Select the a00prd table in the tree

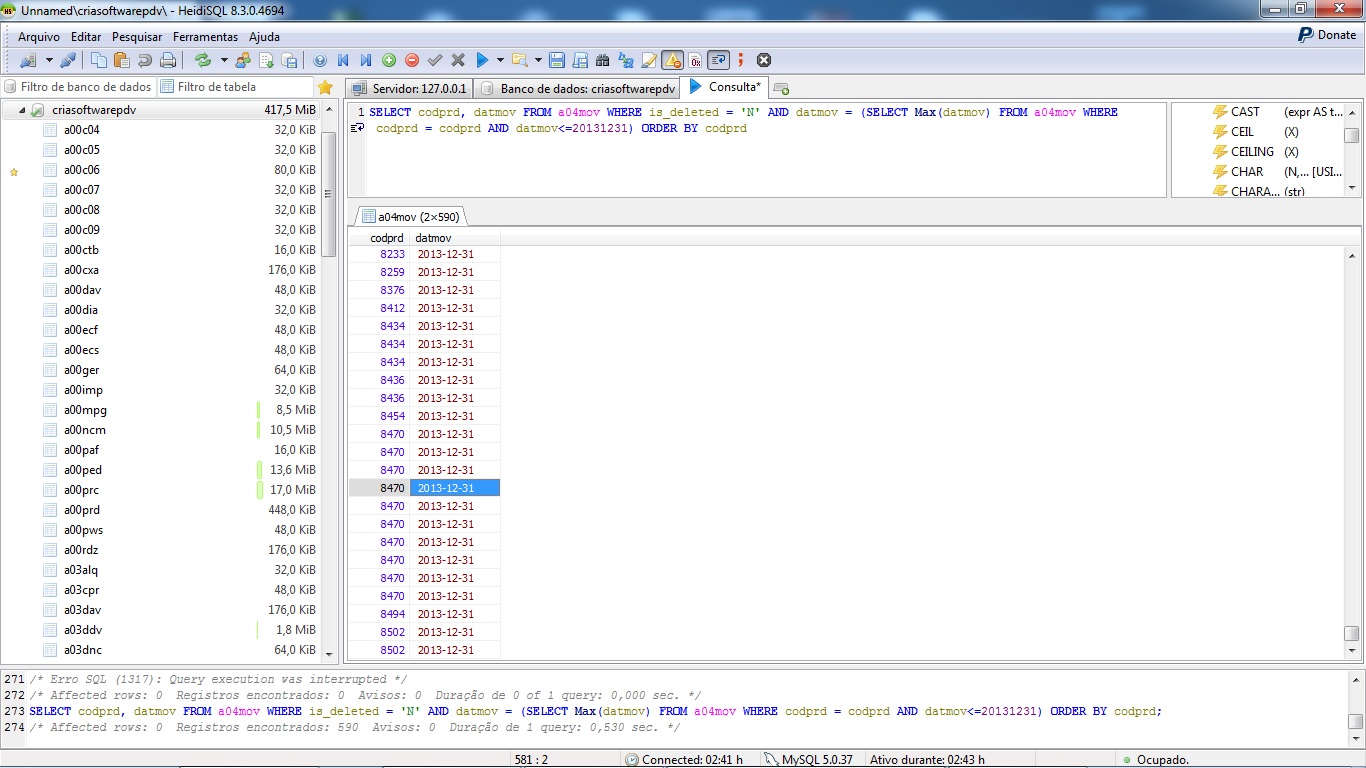coord(83,510)
